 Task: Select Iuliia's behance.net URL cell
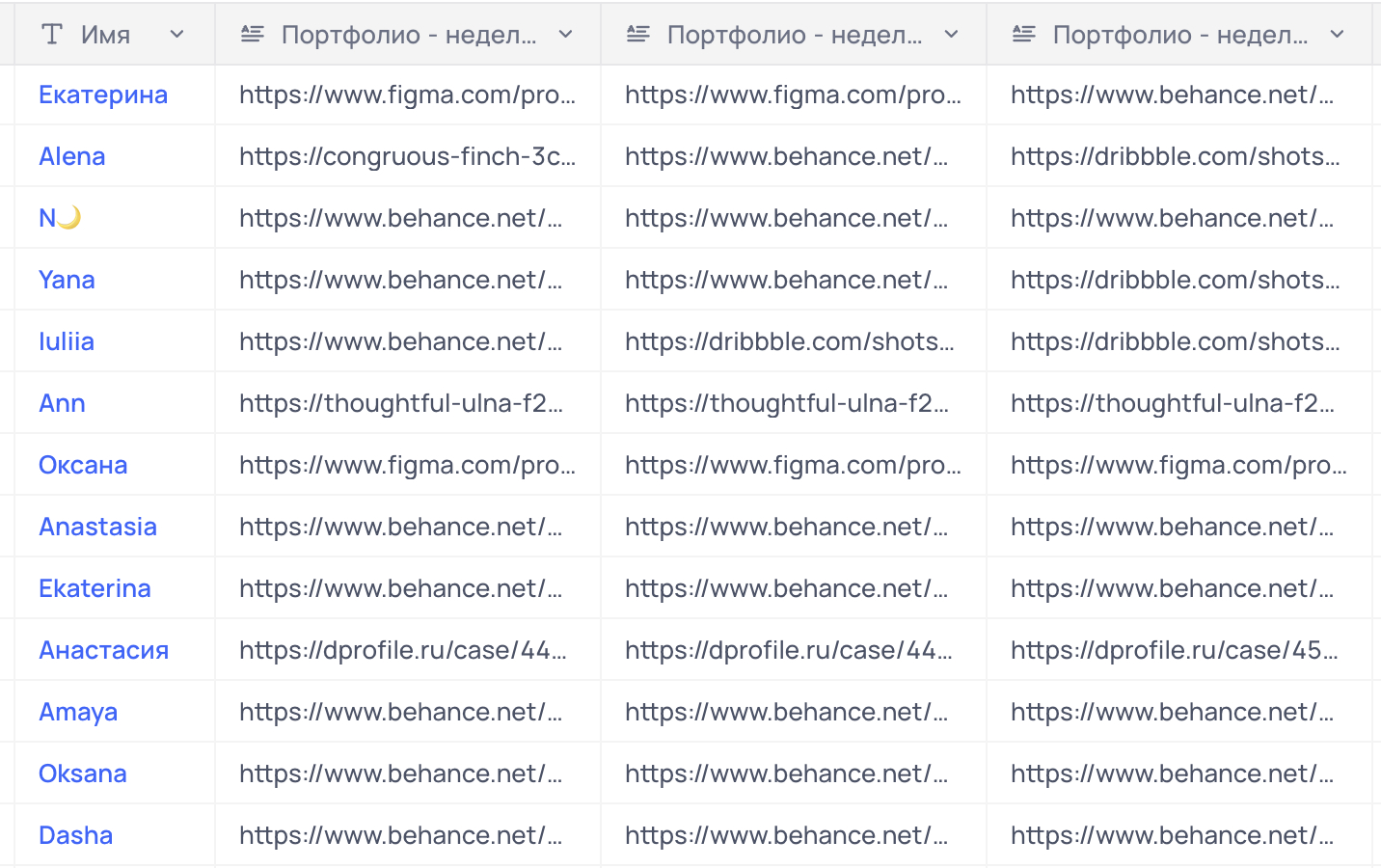(408, 341)
